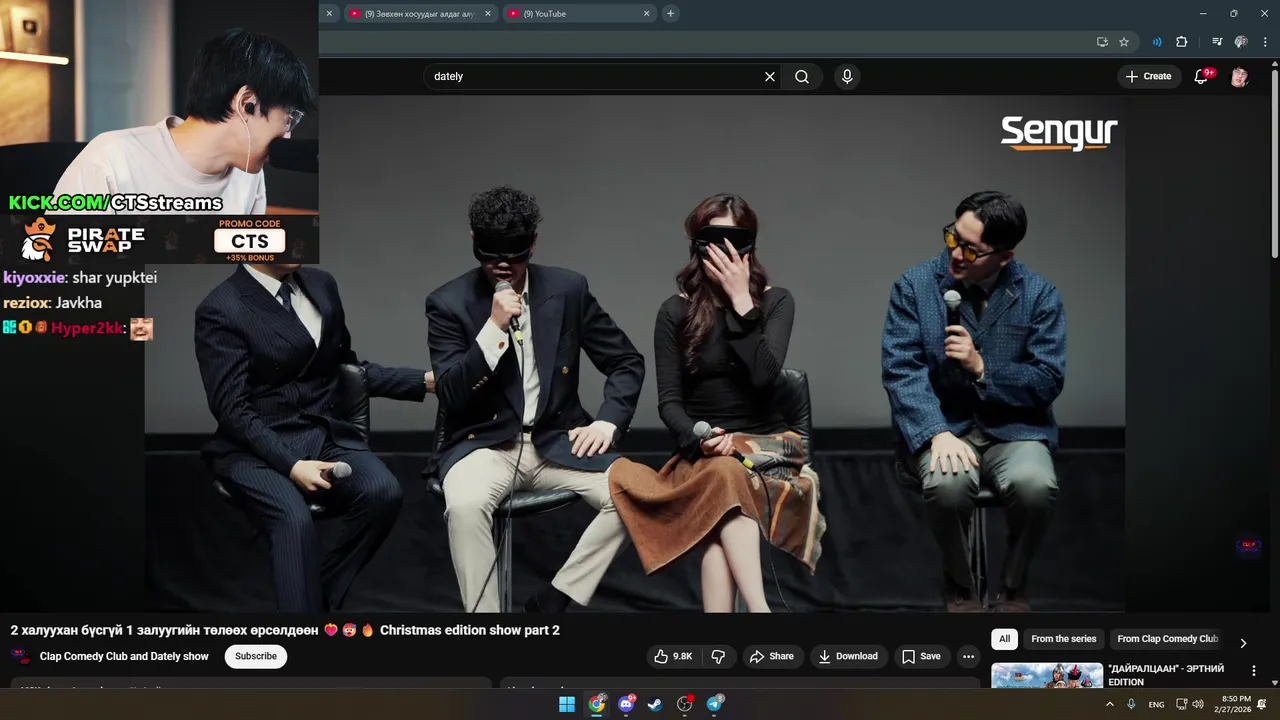Viewport: 1280px width, 720px height.
Task: Open the Chrome profile avatar
Action: (1241, 42)
